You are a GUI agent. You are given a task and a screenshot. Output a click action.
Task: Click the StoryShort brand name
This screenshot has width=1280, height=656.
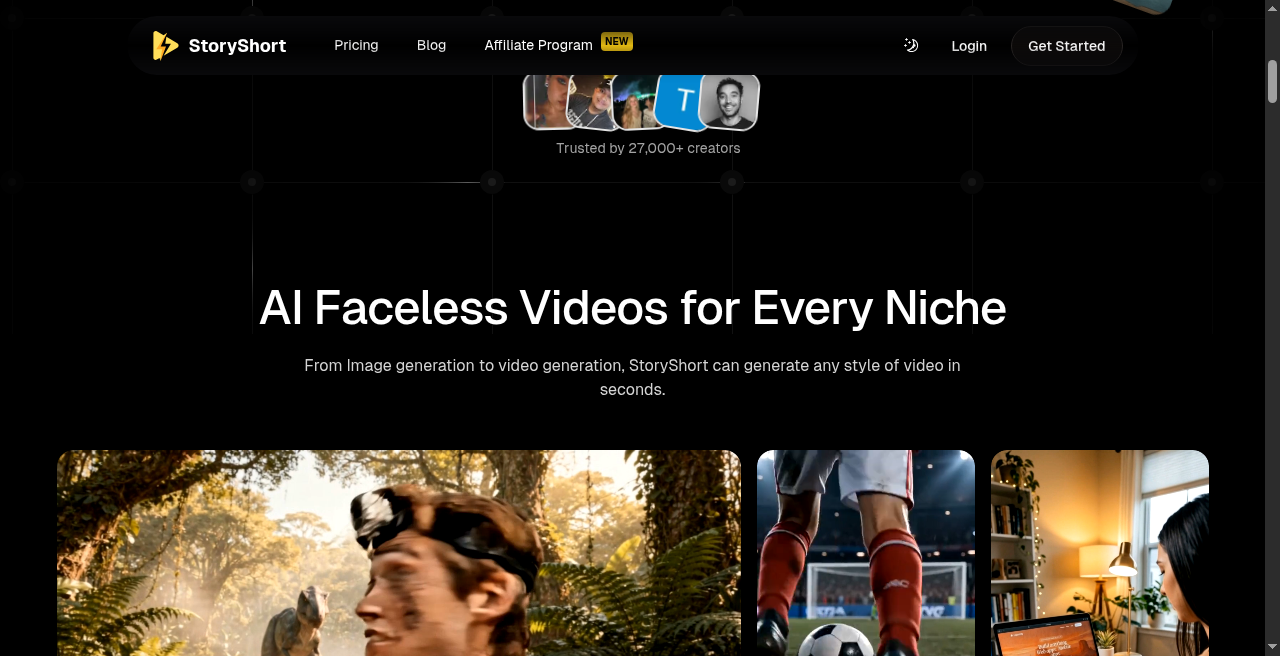click(x=237, y=46)
